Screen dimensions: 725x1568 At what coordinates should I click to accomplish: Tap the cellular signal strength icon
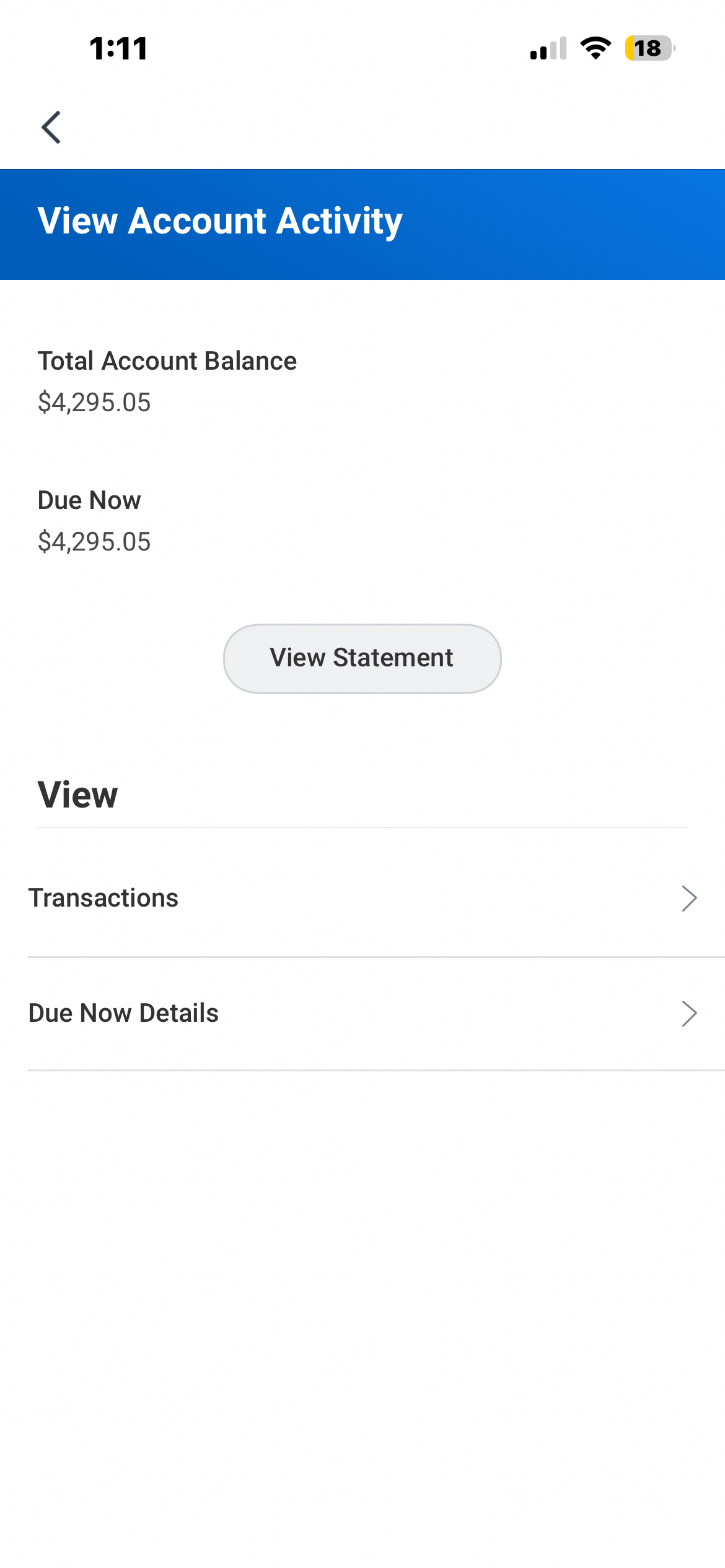[x=548, y=48]
